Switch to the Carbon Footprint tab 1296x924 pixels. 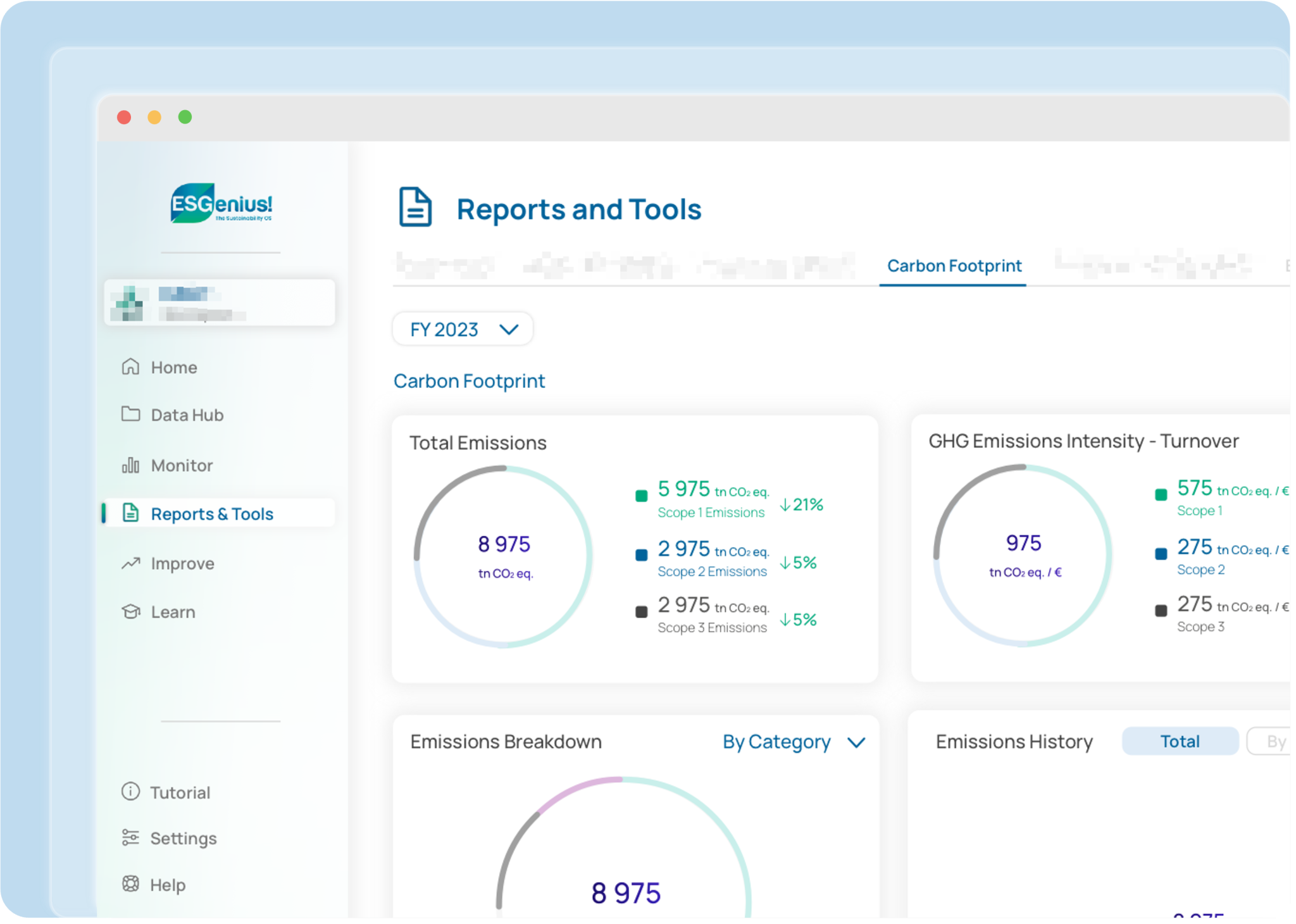[x=954, y=266]
